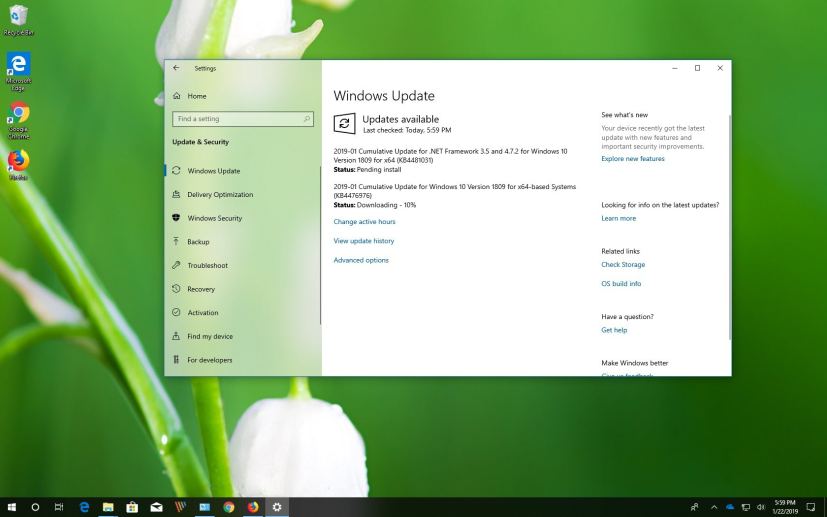Image resolution: width=827 pixels, height=517 pixels.
Task: Click the Windows Update page heading
Action: [x=384, y=96]
